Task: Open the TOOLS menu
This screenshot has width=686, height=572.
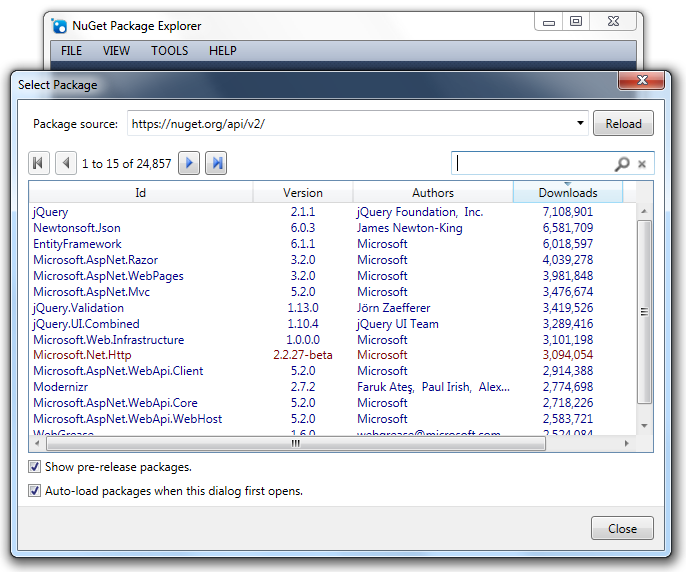Action: pos(169,51)
